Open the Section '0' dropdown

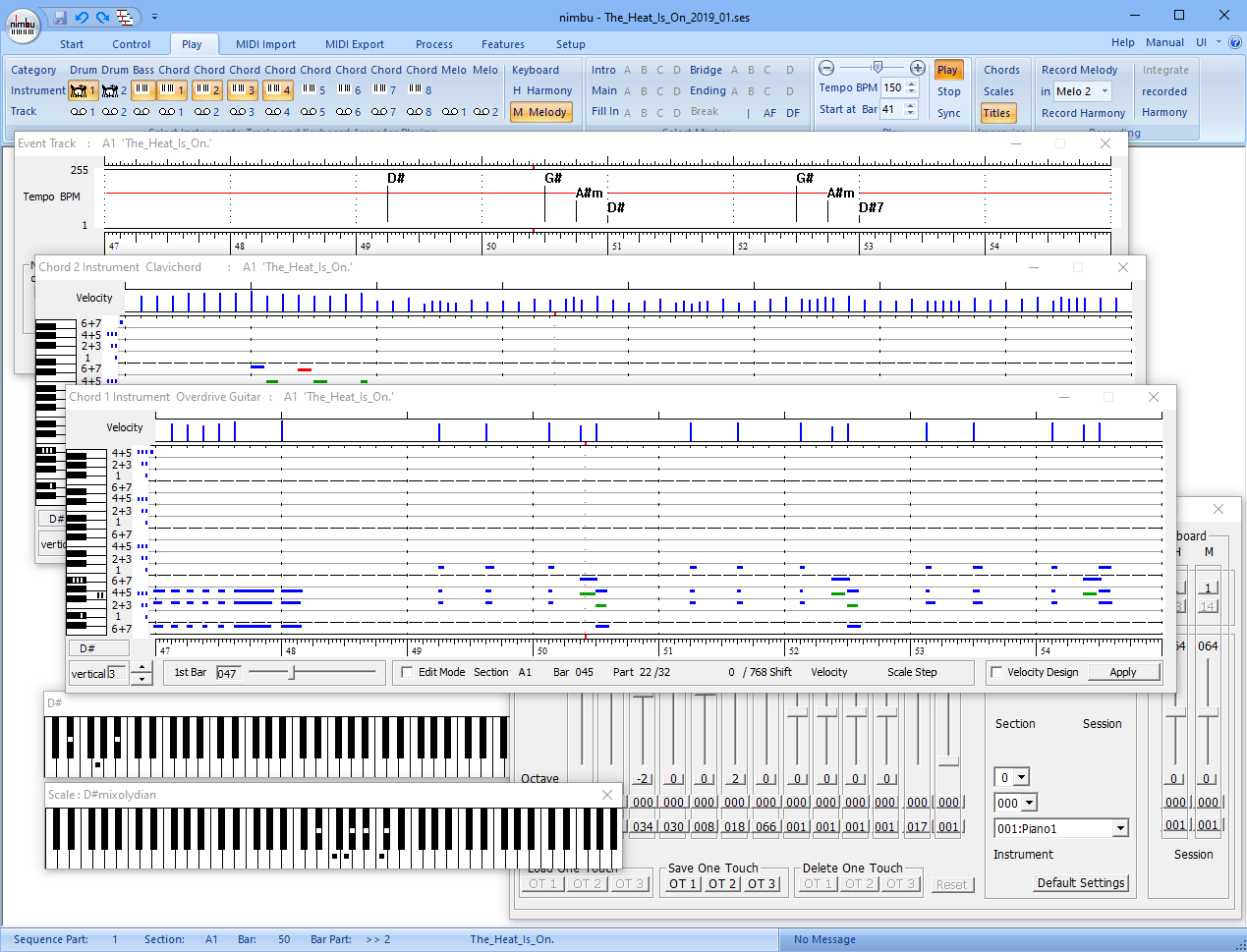(1021, 777)
